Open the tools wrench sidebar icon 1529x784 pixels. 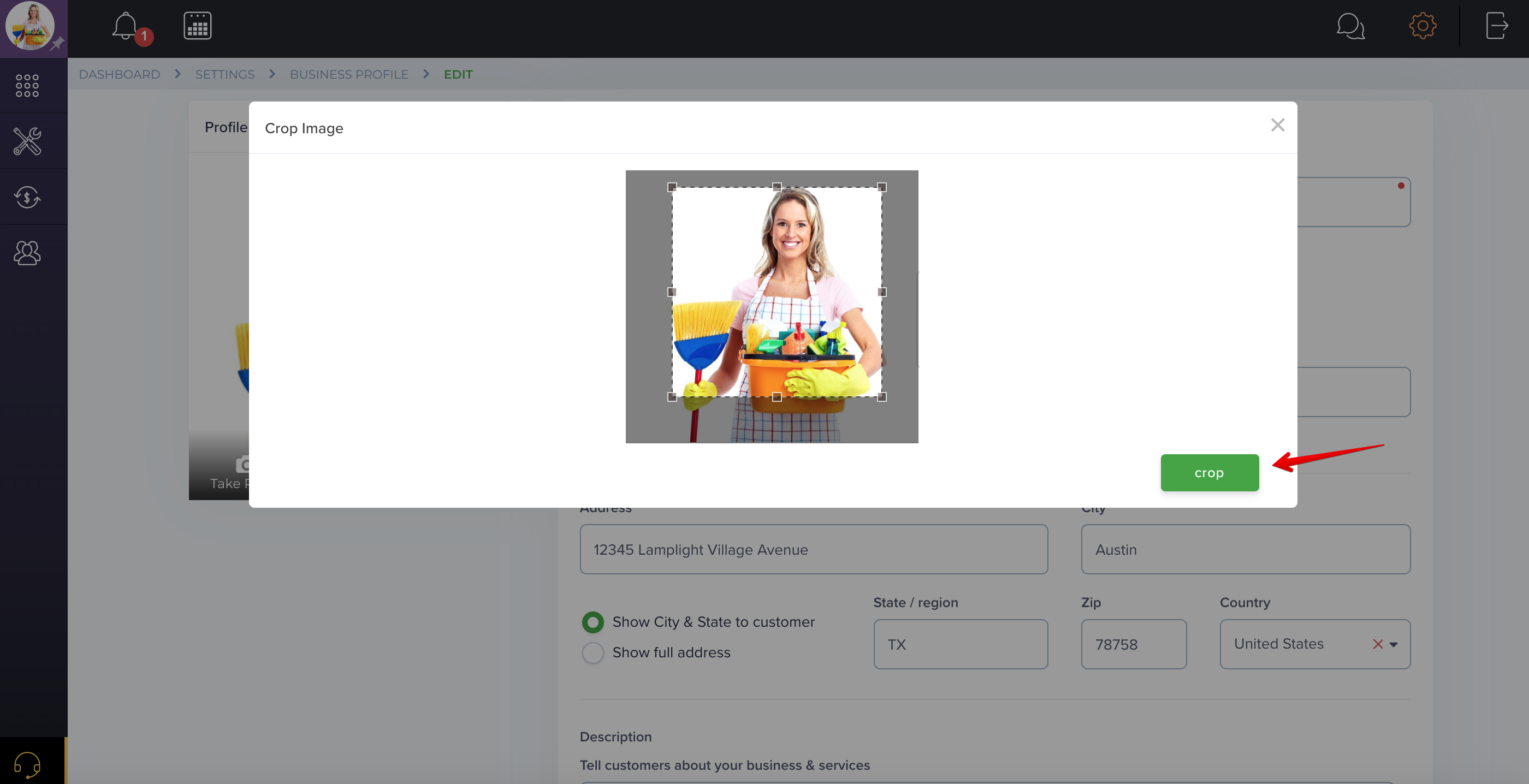27,141
